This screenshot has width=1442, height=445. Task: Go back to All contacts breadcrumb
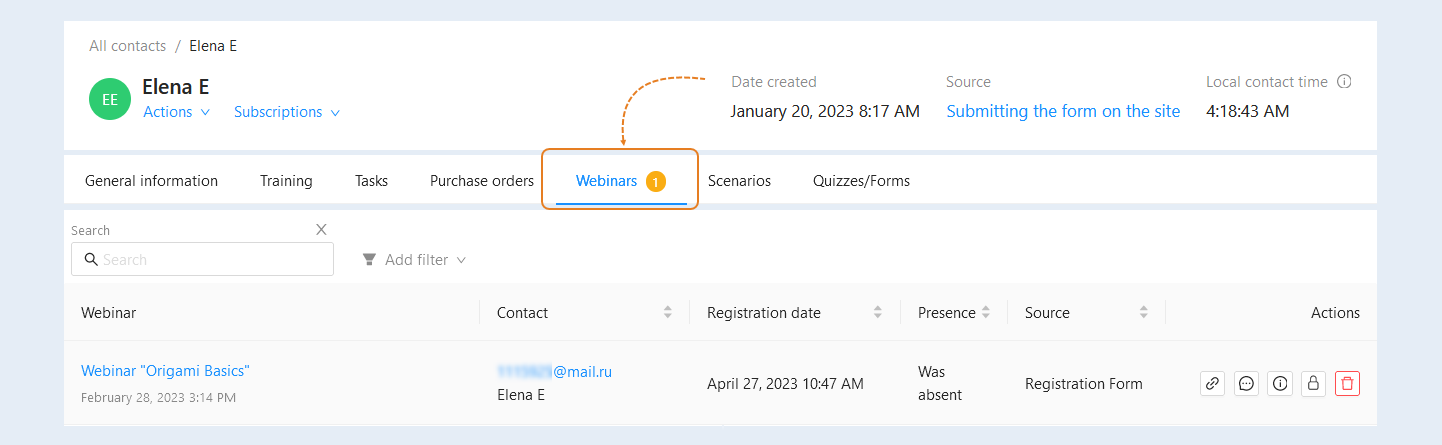(127, 46)
